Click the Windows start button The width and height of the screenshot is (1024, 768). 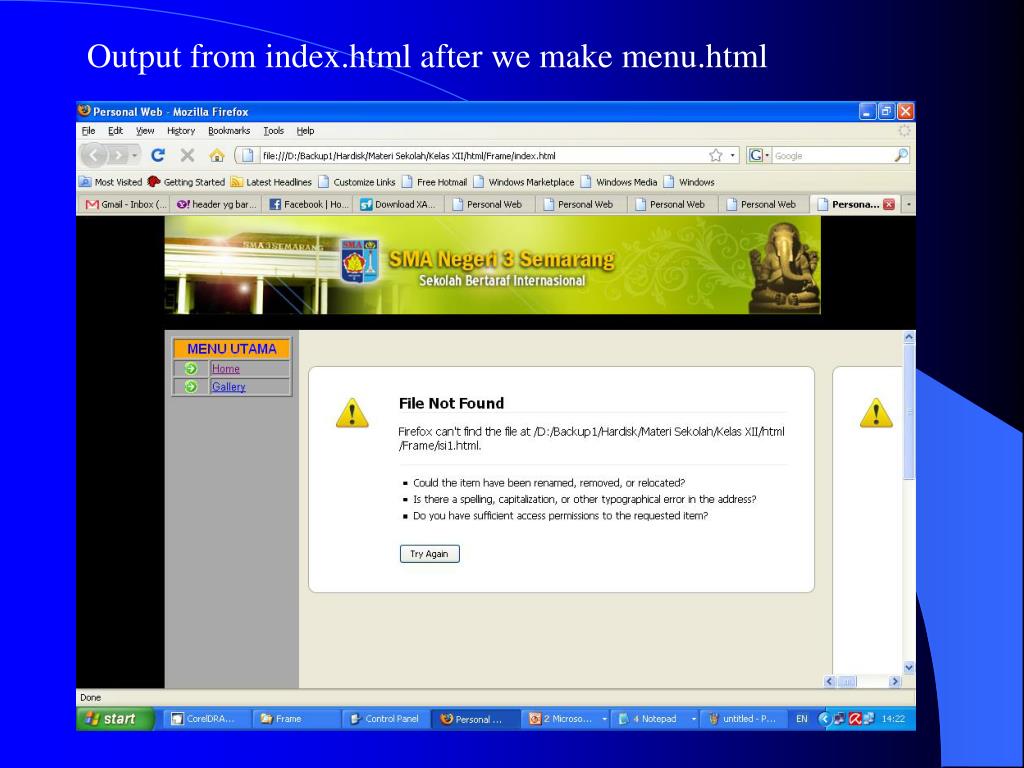116,718
